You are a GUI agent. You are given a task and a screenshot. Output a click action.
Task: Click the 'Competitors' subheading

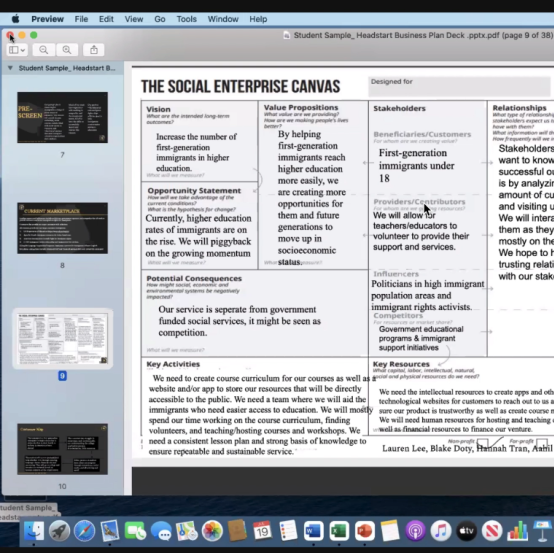[398, 316]
